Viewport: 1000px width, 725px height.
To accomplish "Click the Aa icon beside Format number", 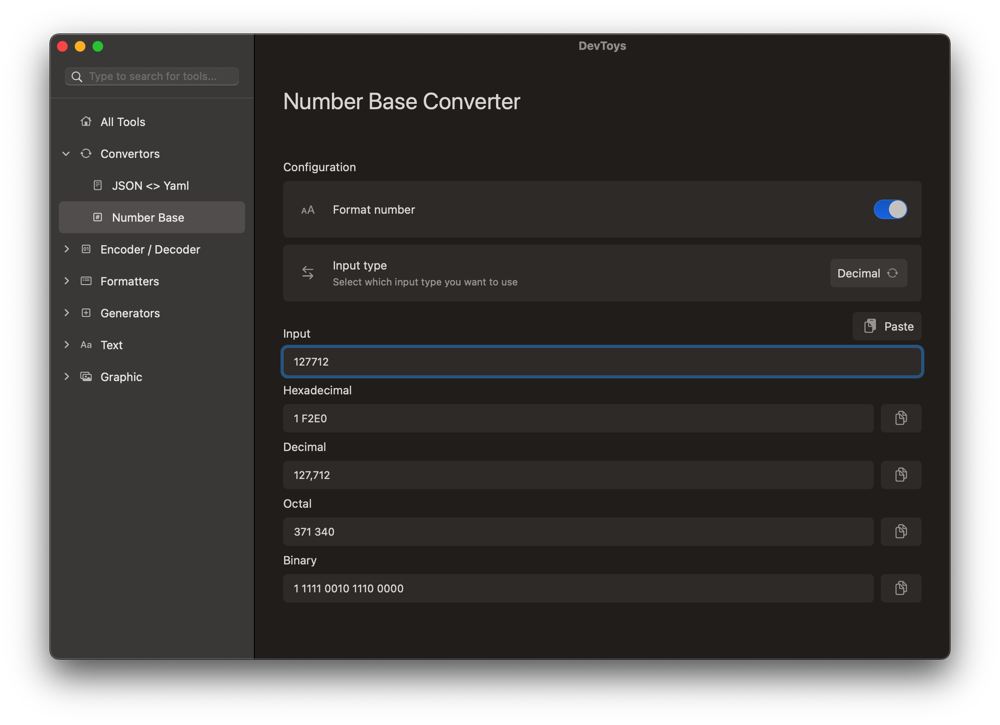I will click(307, 209).
